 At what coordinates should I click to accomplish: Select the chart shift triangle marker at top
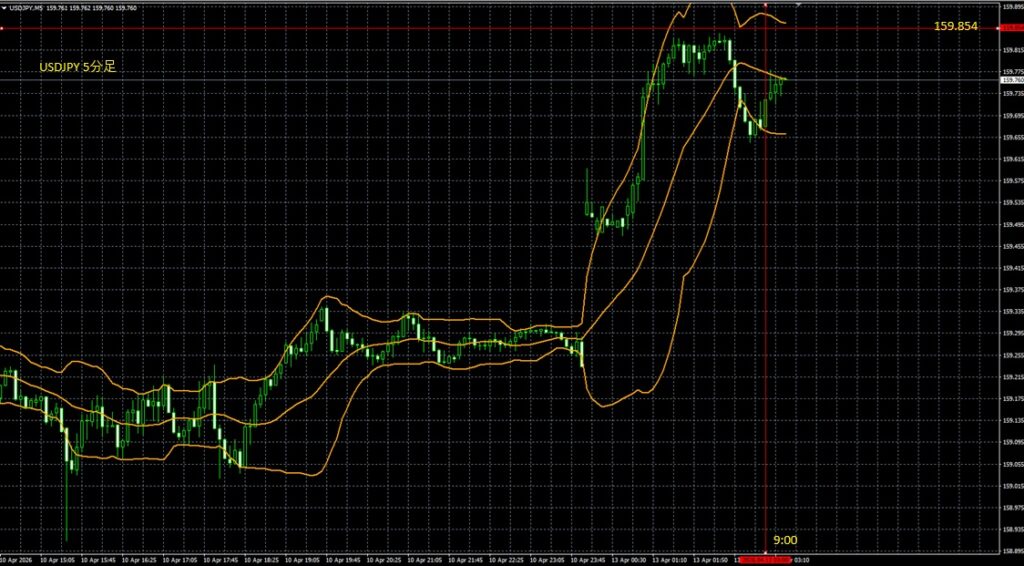(798, 5)
